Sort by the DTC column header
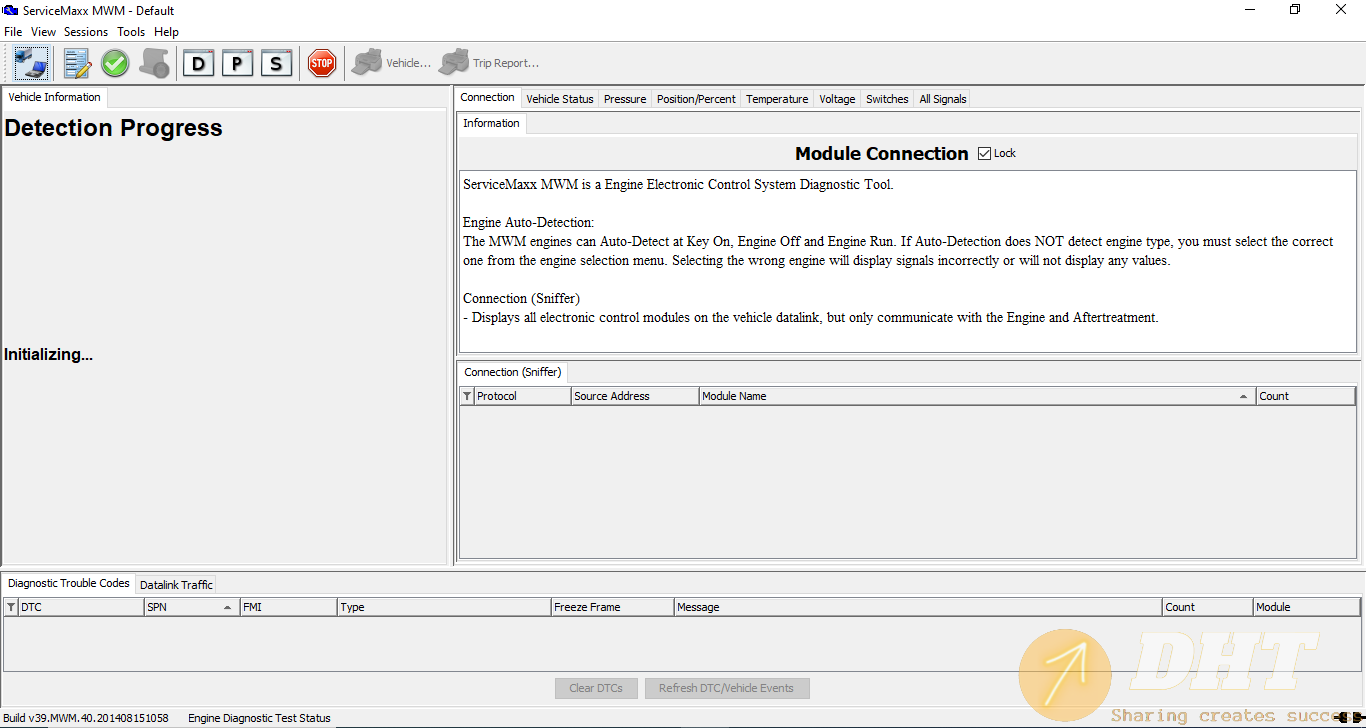This screenshot has height=728, width=1366. coord(81,607)
